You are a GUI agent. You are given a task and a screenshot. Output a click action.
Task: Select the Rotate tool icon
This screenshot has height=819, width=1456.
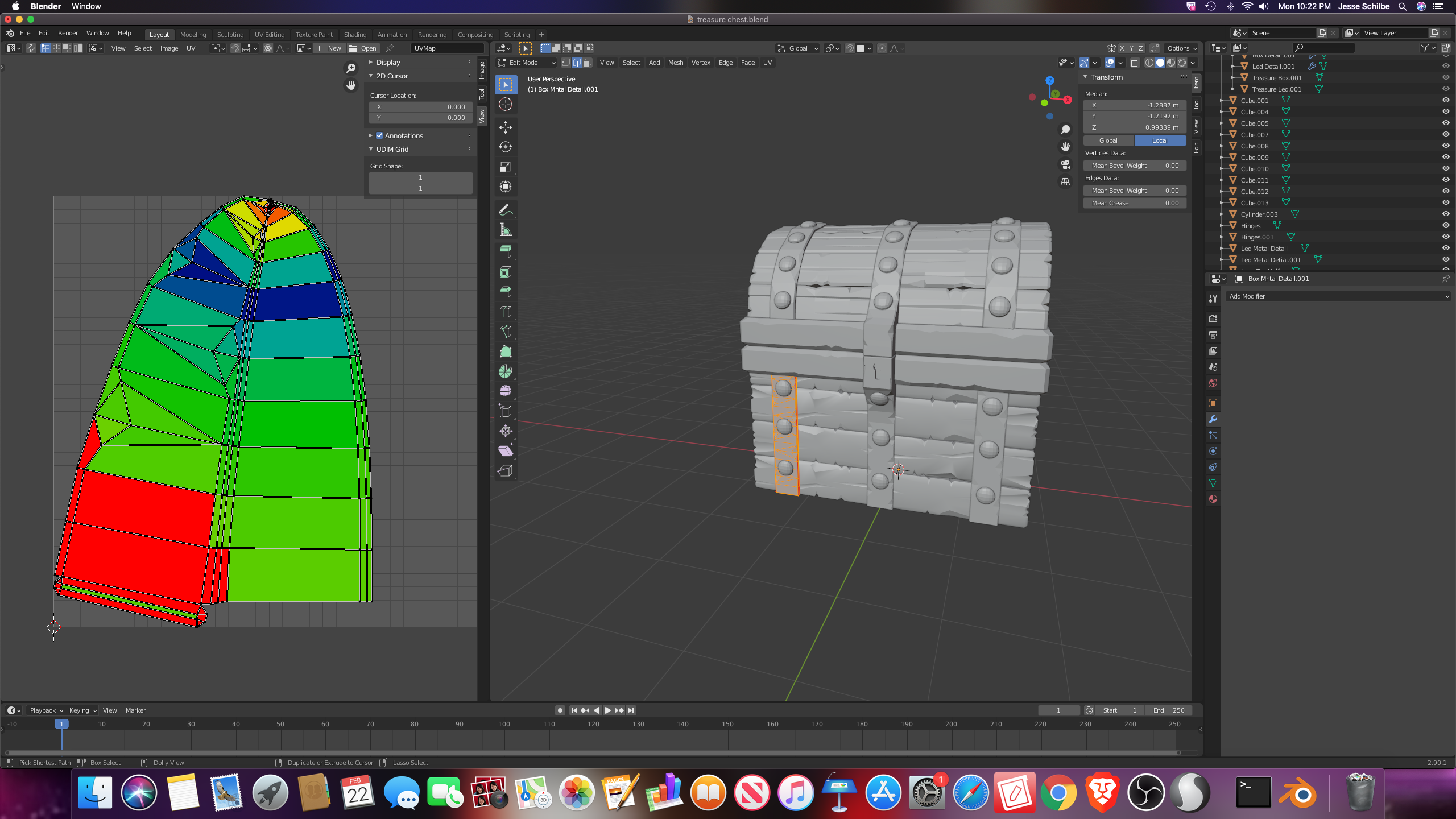[x=505, y=147]
